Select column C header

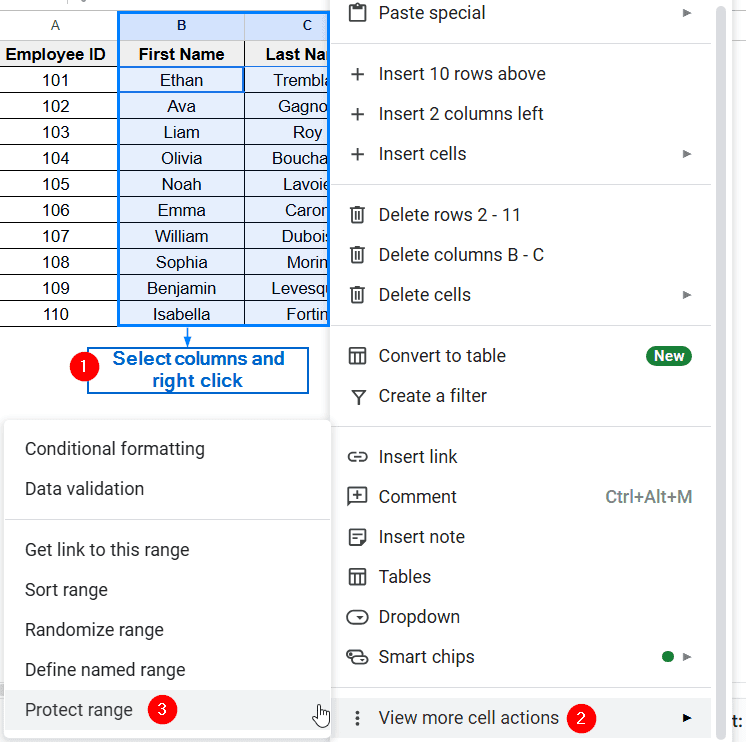coord(287,26)
